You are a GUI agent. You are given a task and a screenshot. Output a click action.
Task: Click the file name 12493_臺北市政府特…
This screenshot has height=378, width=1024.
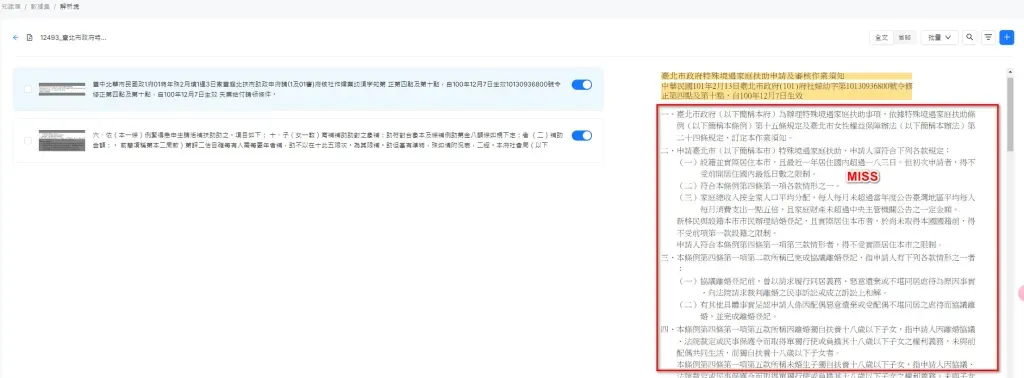[x=73, y=38]
